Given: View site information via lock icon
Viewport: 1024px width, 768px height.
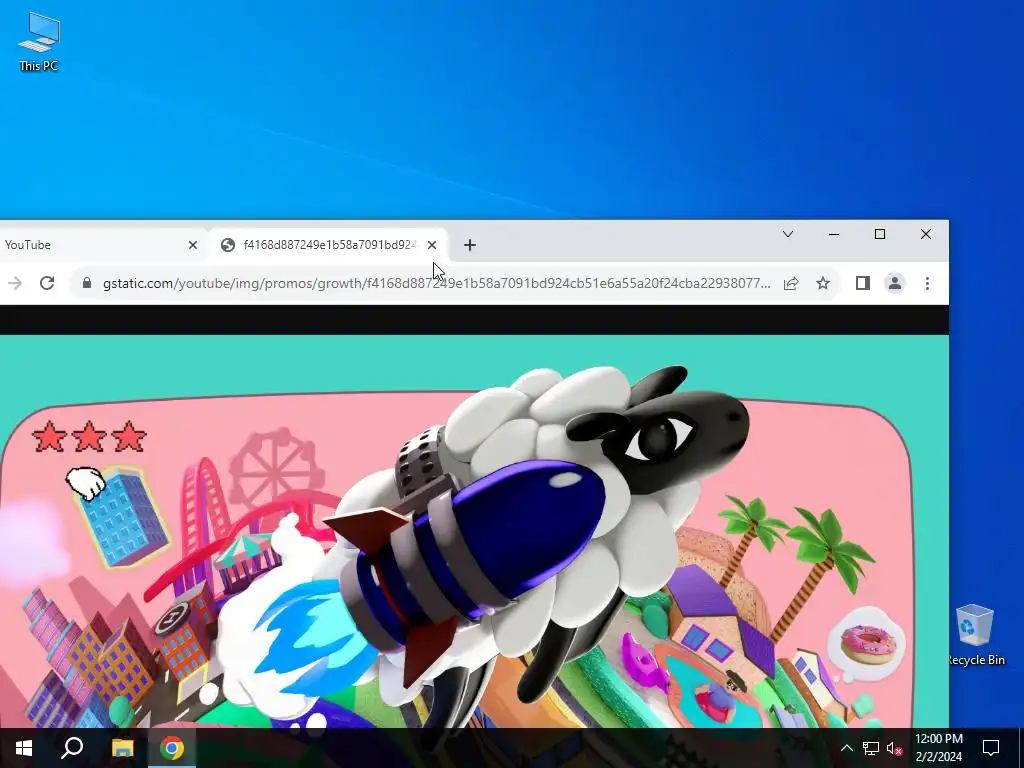Looking at the screenshot, I should click(x=87, y=283).
